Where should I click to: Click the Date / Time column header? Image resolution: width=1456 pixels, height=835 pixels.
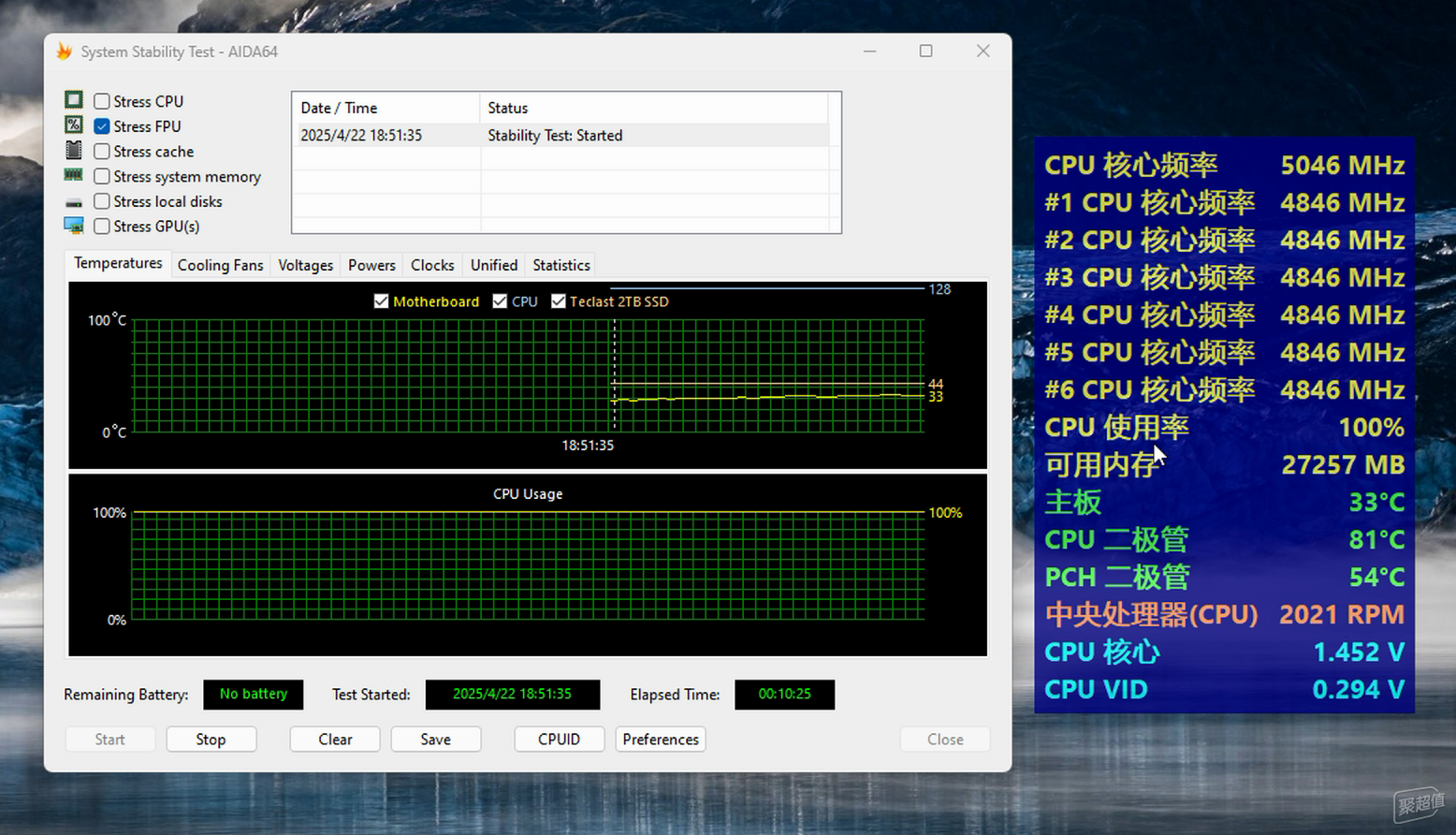[386, 109]
